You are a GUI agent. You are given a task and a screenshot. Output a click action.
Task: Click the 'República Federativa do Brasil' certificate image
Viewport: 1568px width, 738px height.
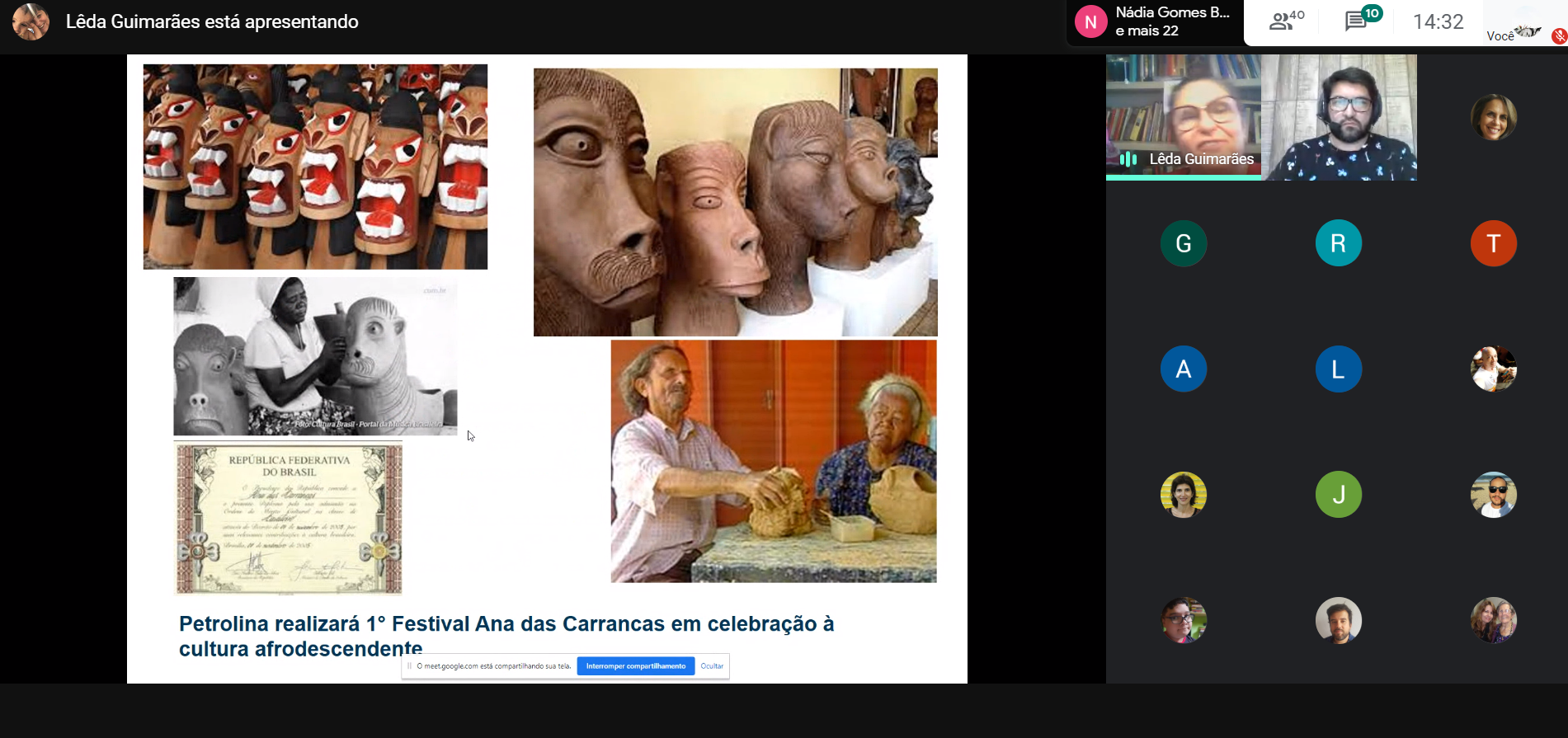point(289,519)
